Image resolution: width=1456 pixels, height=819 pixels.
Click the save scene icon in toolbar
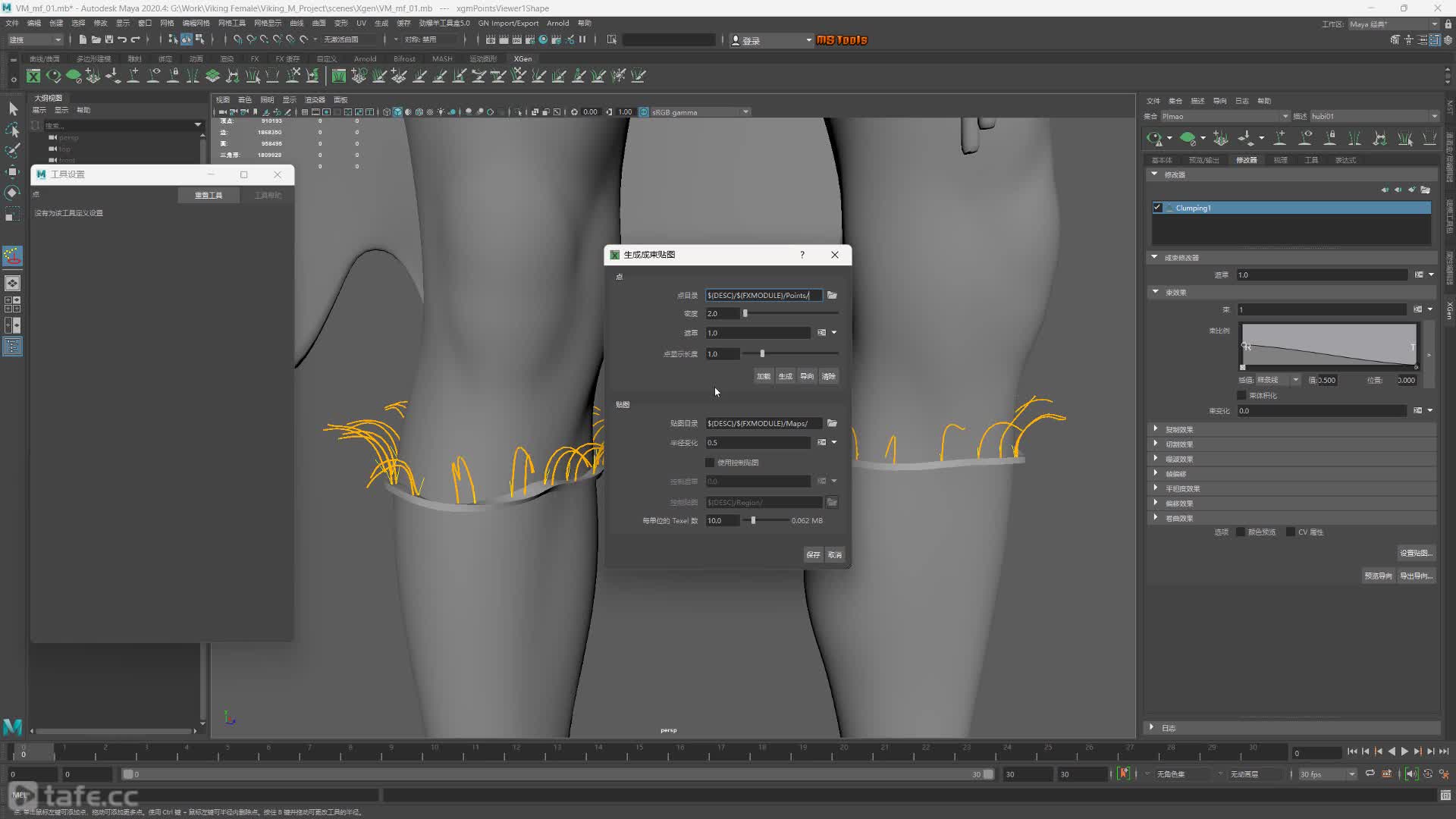[109, 39]
